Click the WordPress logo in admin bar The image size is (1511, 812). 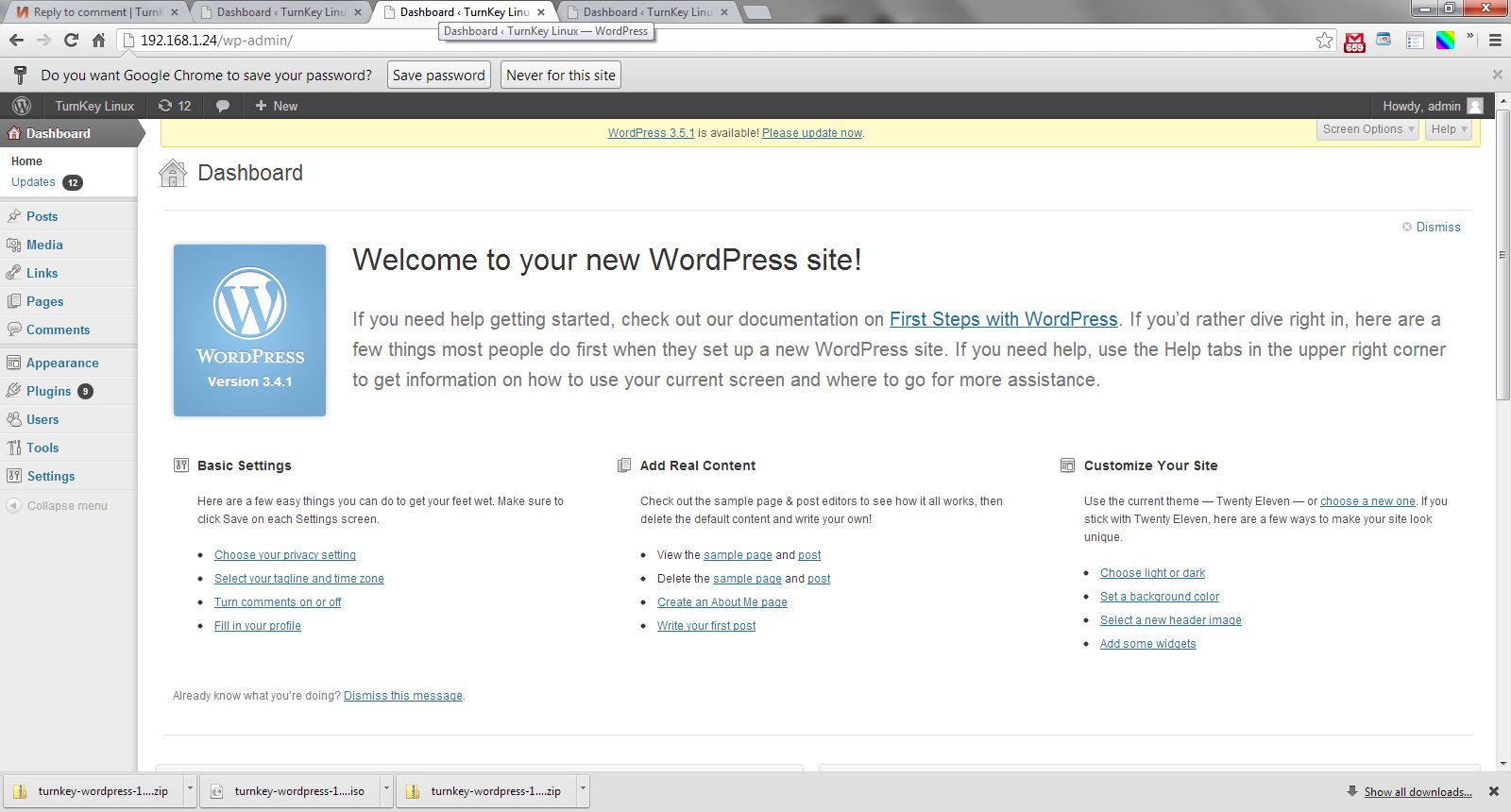point(22,106)
